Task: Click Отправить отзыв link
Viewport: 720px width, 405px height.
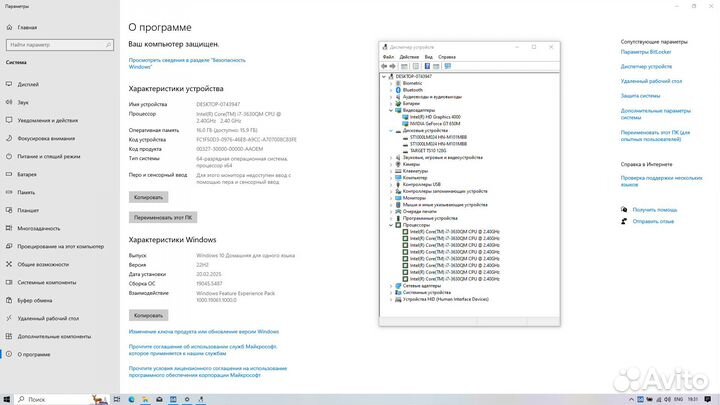Action: coord(653,221)
